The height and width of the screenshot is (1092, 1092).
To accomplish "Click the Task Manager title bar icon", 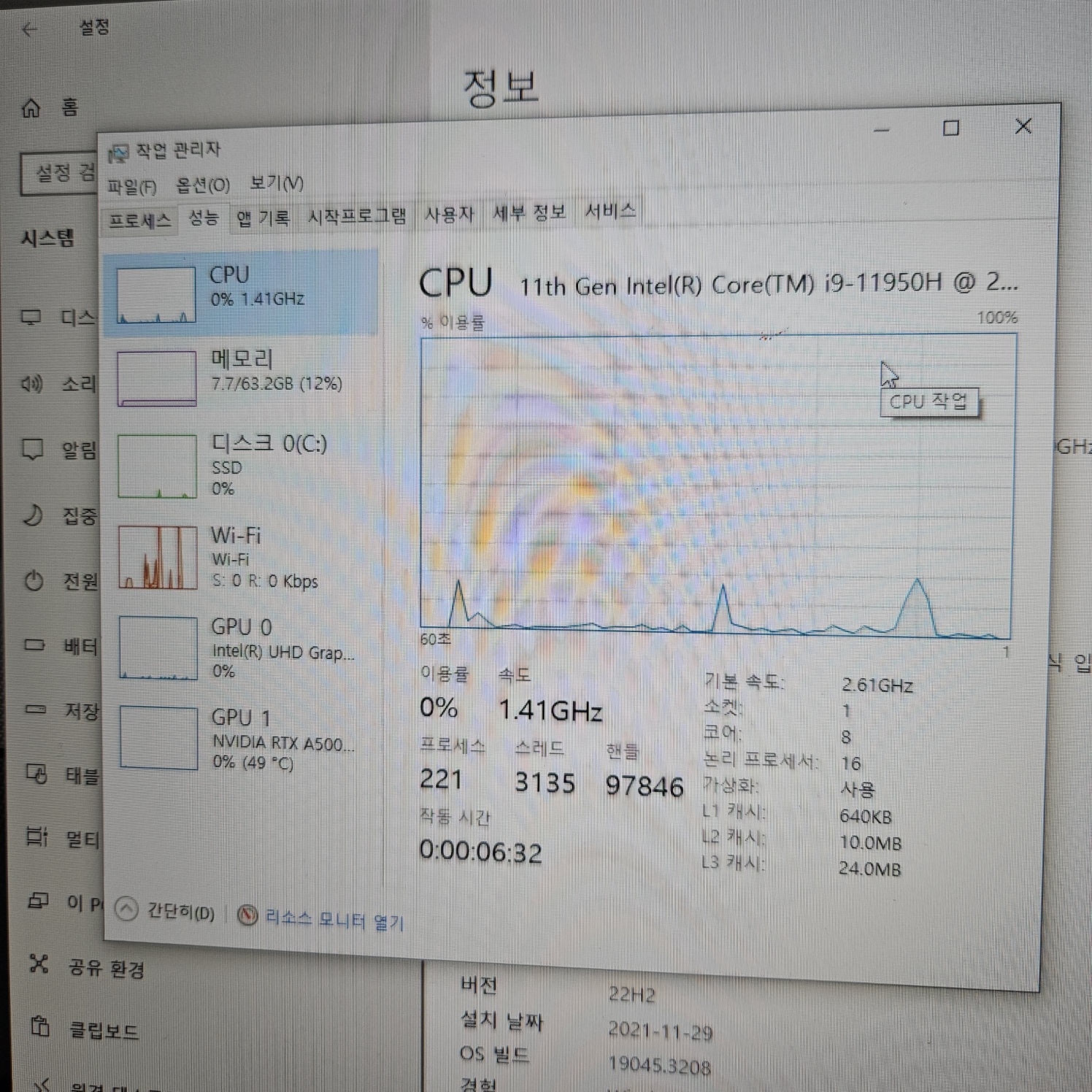I will pyautogui.click(x=118, y=153).
